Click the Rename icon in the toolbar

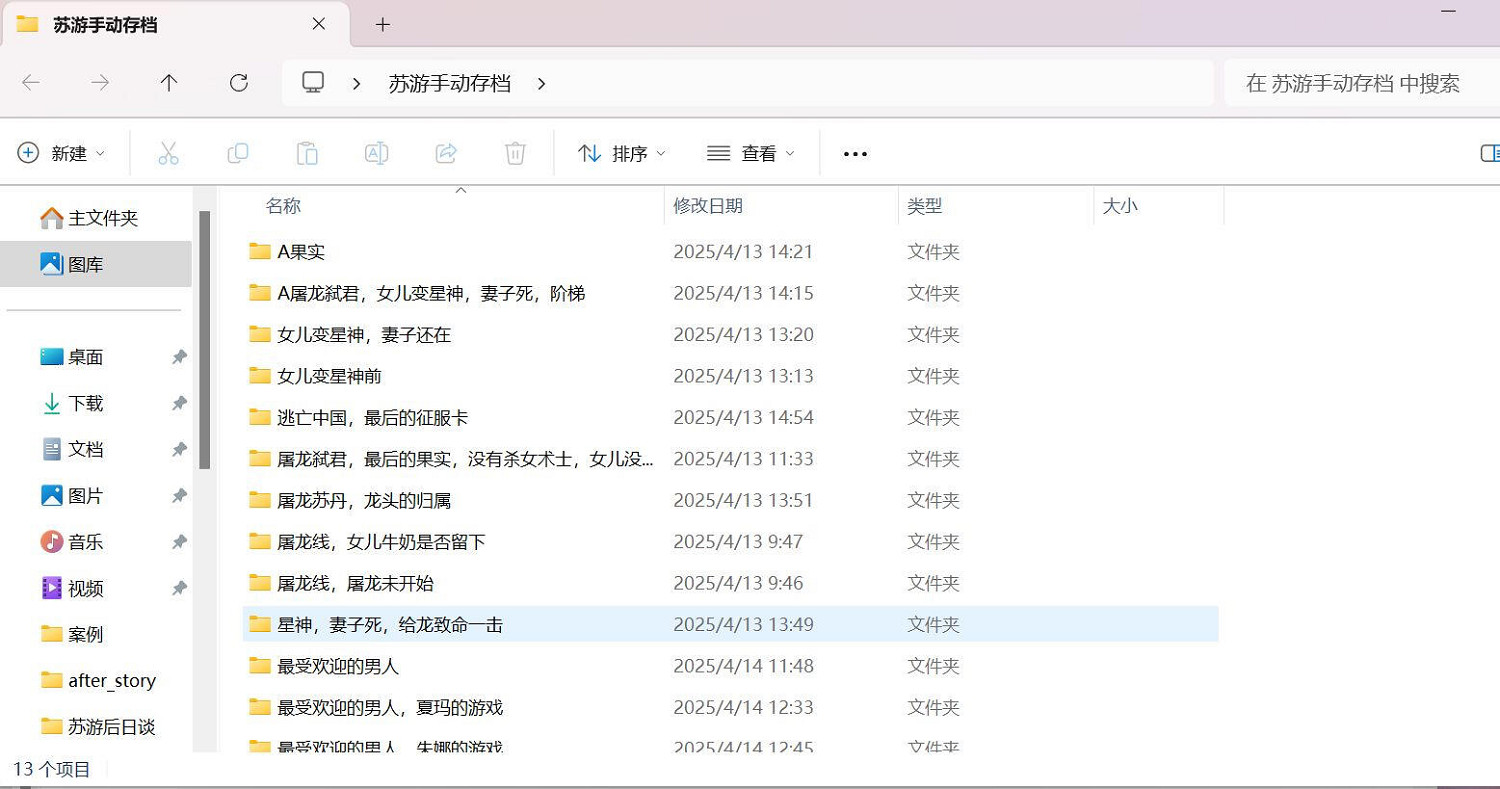click(x=376, y=152)
